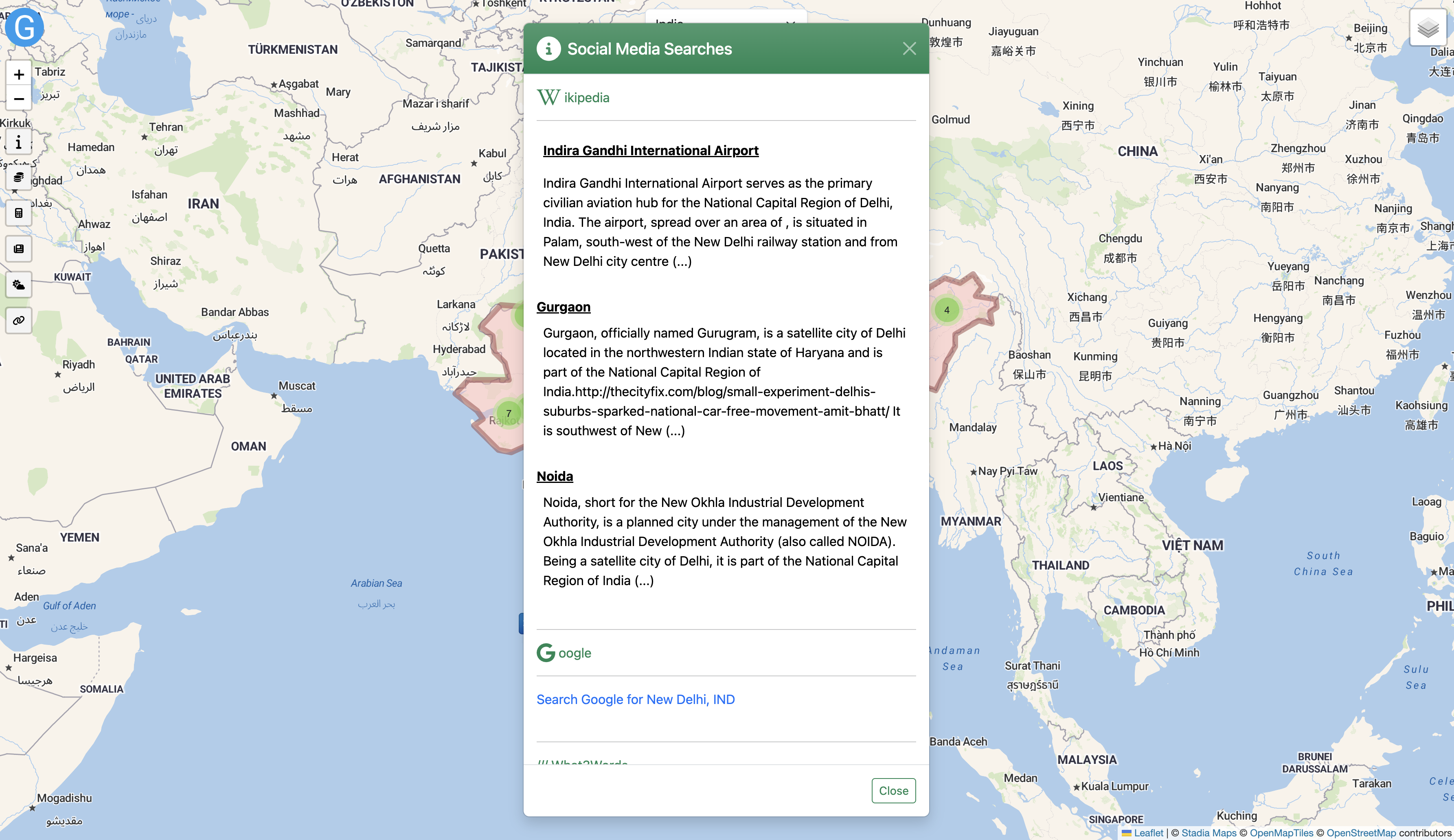Screen dimensions: 1454x840
Task: Click the cluster marker labeled 7
Action: pyautogui.click(x=509, y=413)
